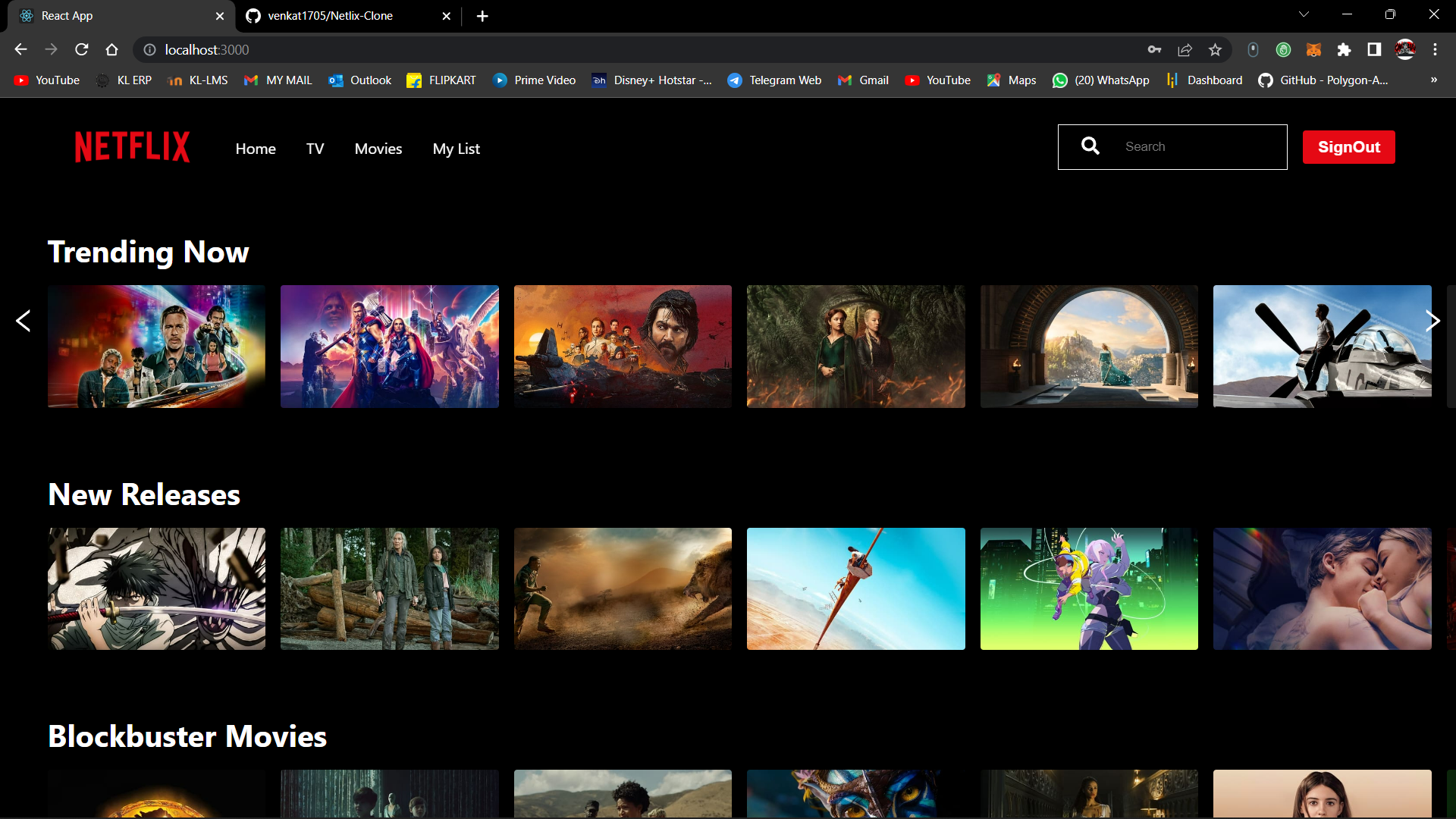Open the browser home page
The height and width of the screenshot is (819, 1456).
pyautogui.click(x=112, y=49)
